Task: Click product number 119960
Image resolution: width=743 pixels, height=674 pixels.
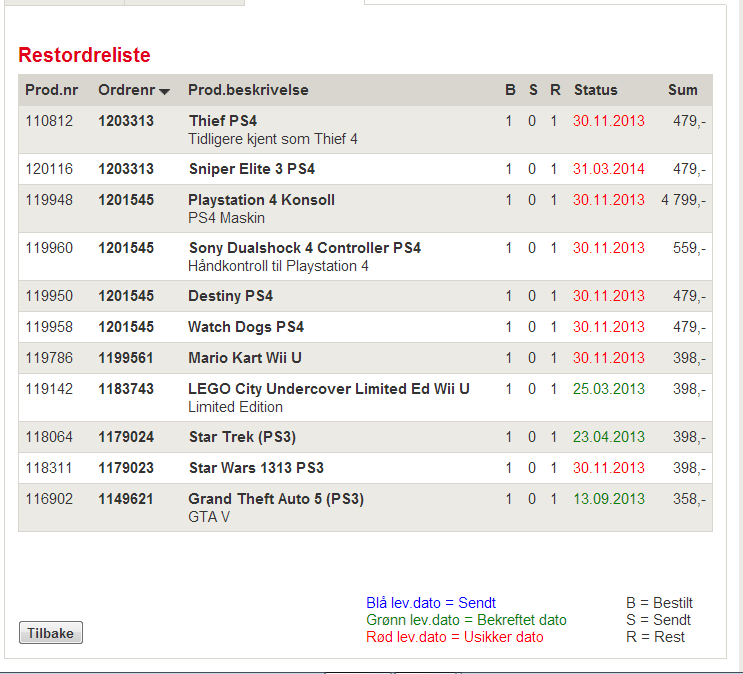Action: (49, 248)
